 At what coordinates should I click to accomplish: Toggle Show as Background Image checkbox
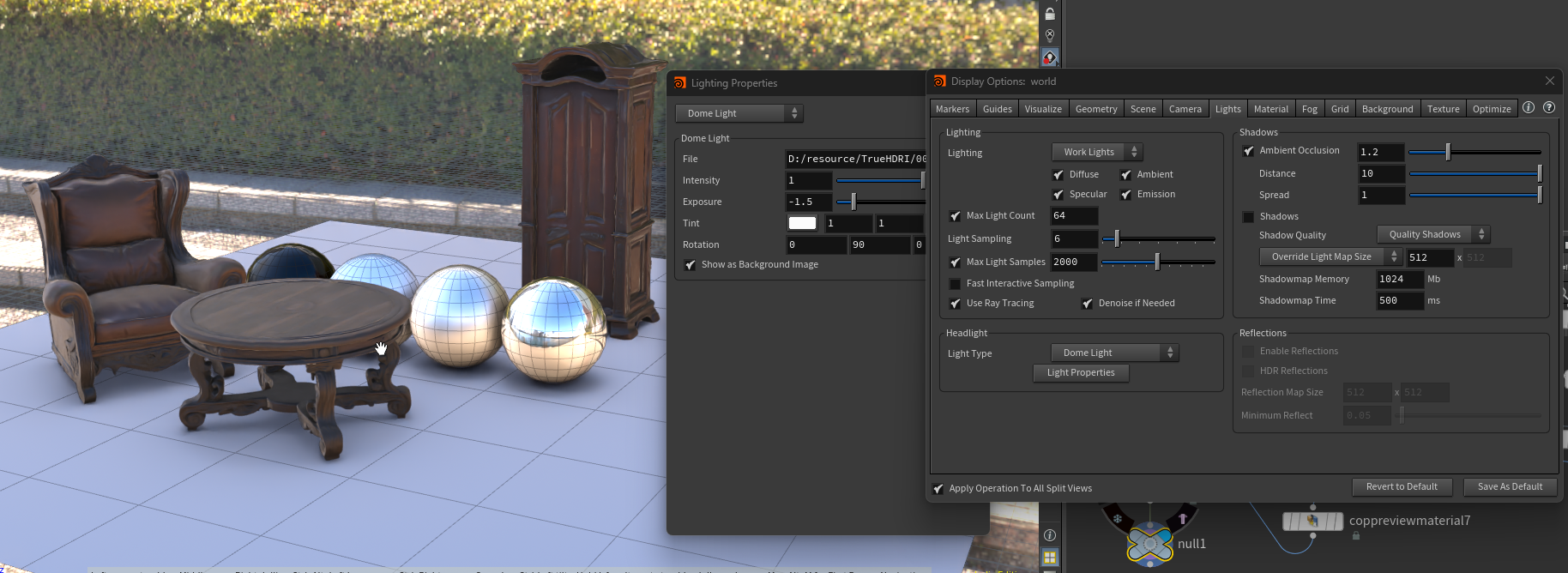pyautogui.click(x=691, y=265)
